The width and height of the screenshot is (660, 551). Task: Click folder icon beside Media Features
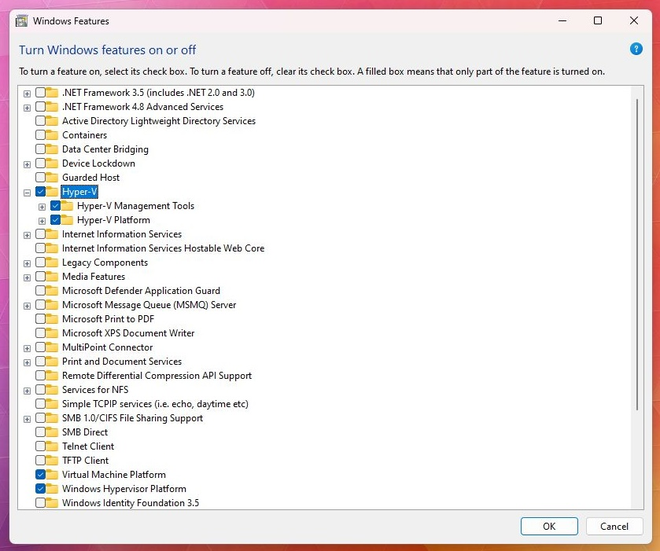point(52,277)
